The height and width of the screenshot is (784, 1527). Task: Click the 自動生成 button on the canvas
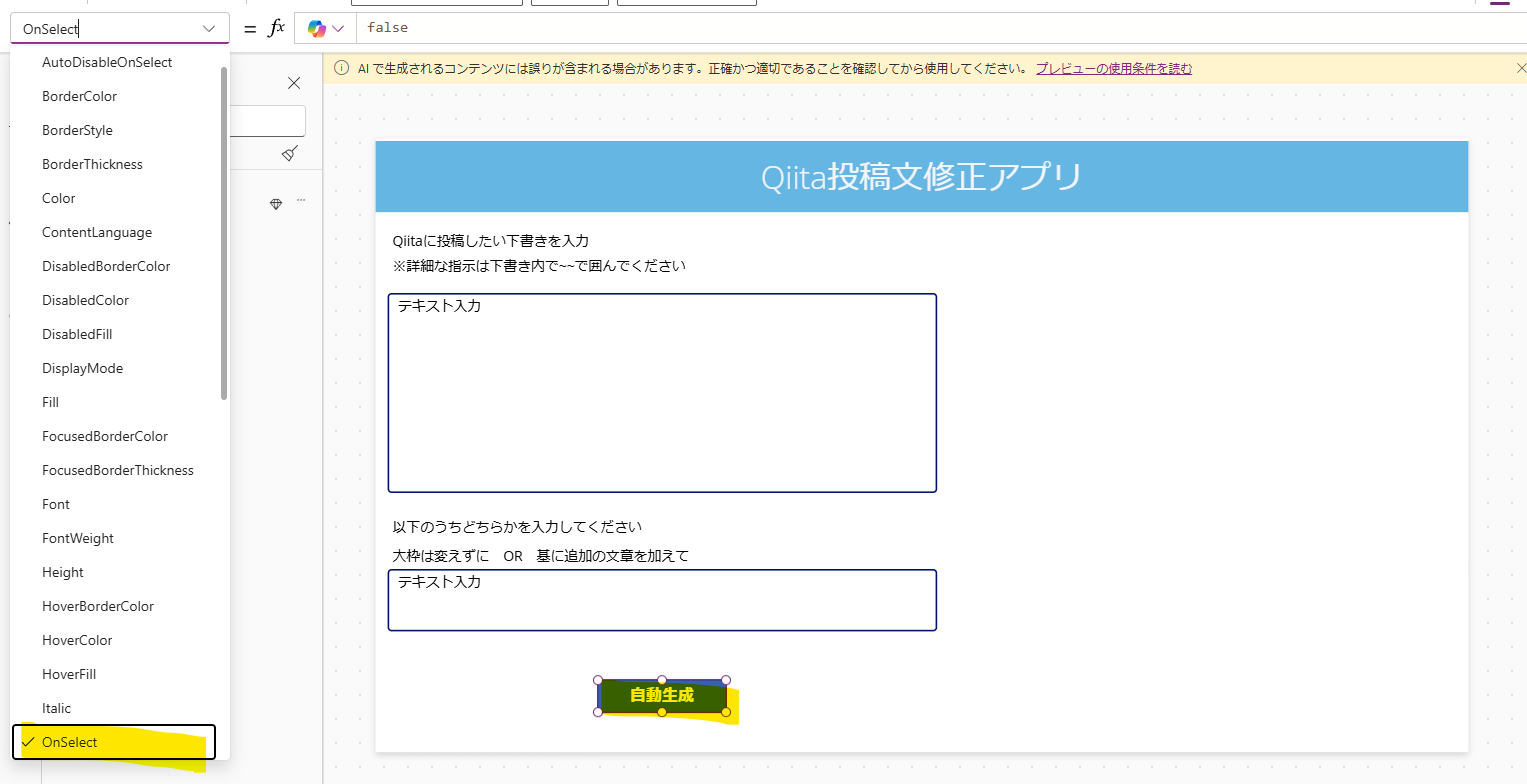pyautogui.click(x=662, y=695)
